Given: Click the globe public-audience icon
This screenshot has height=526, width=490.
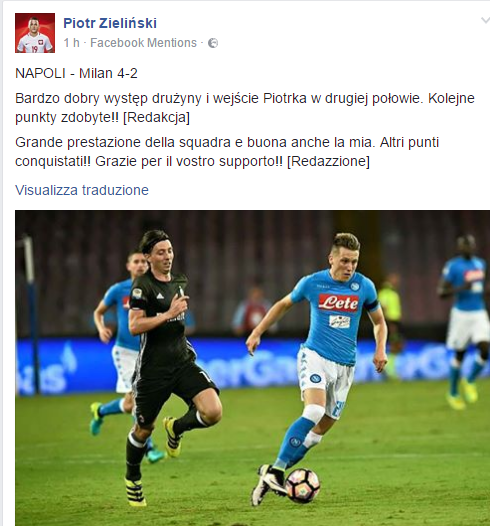Looking at the screenshot, I should tap(213, 43).
